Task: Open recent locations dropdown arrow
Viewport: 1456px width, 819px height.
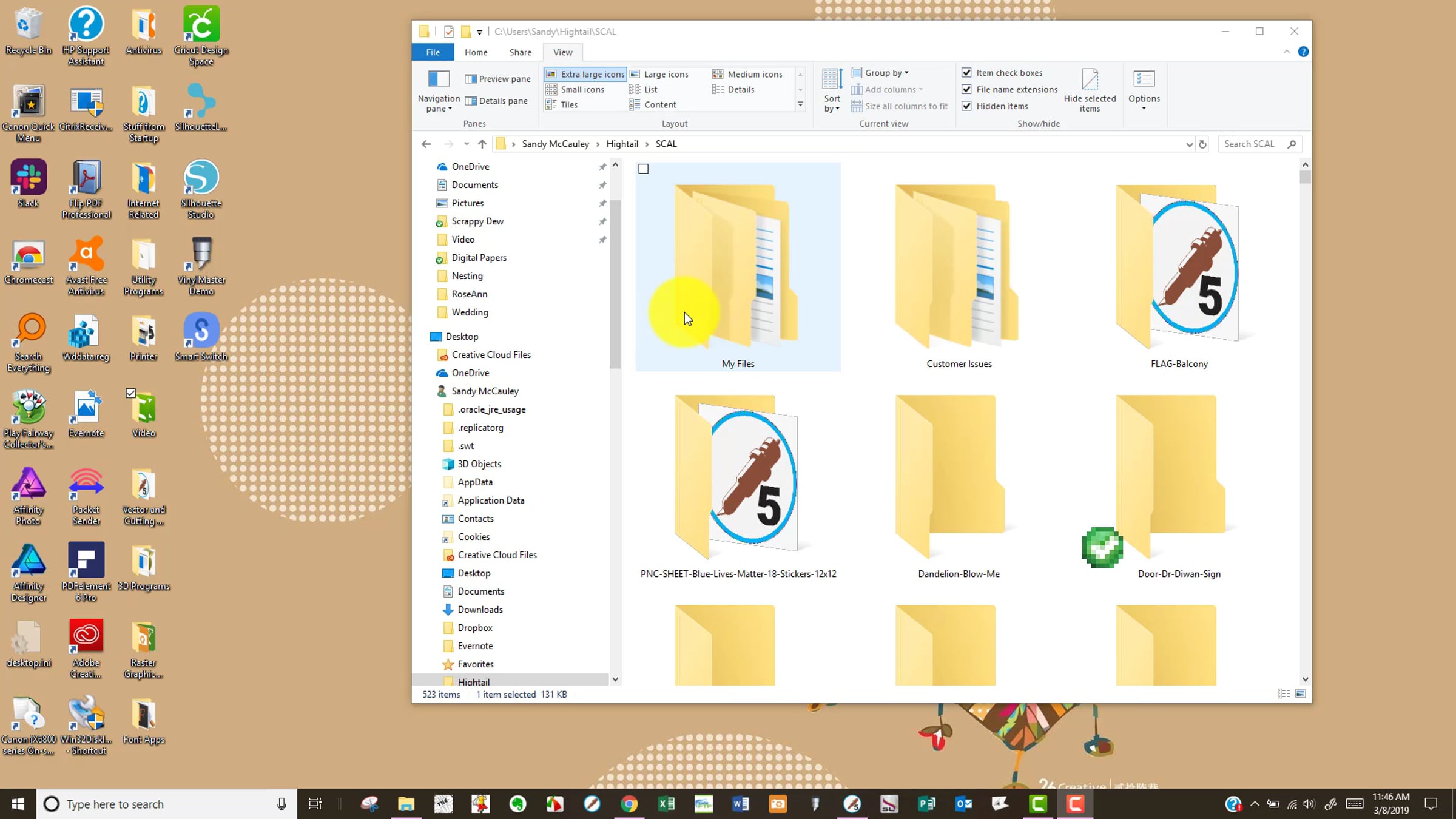Action: tap(466, 144)
